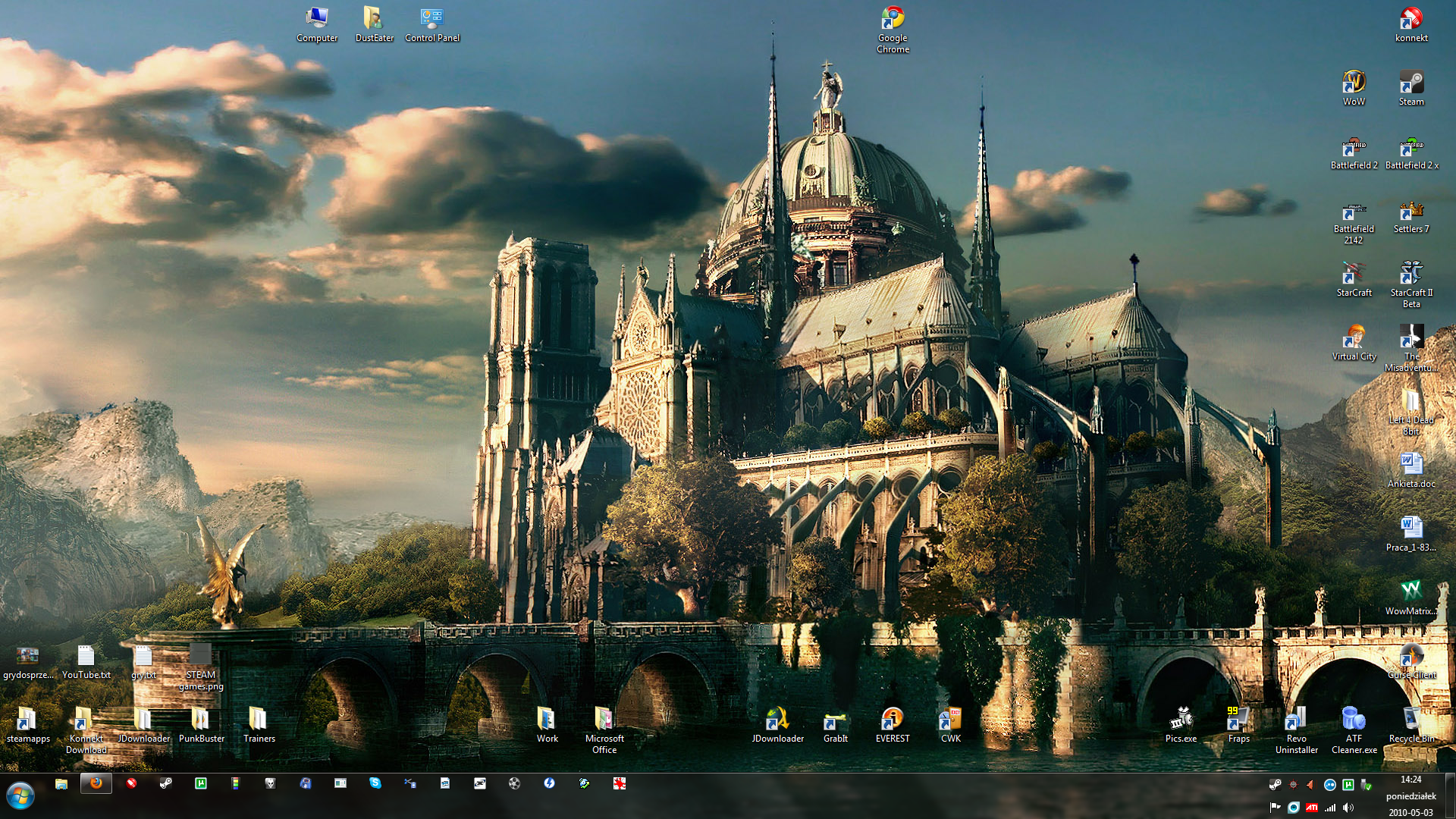Open the volume speaker tray icon

point(1348,808)
